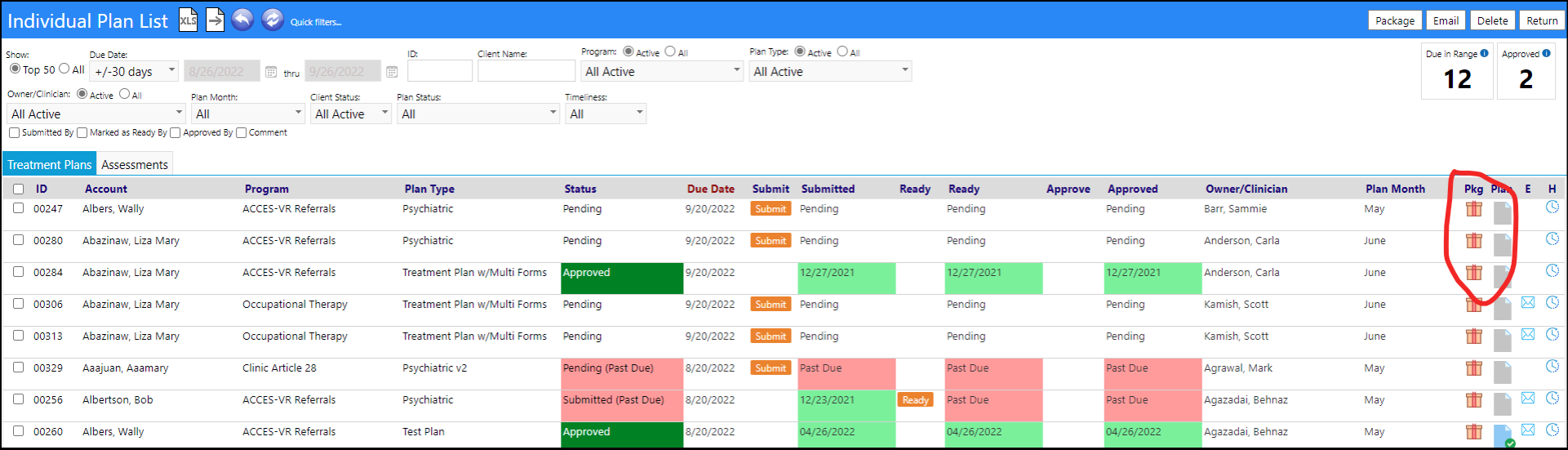The width and height of the screenshot is (1568, 450).
Task: View history clock icon for plan 00247
Action: 1552,207
